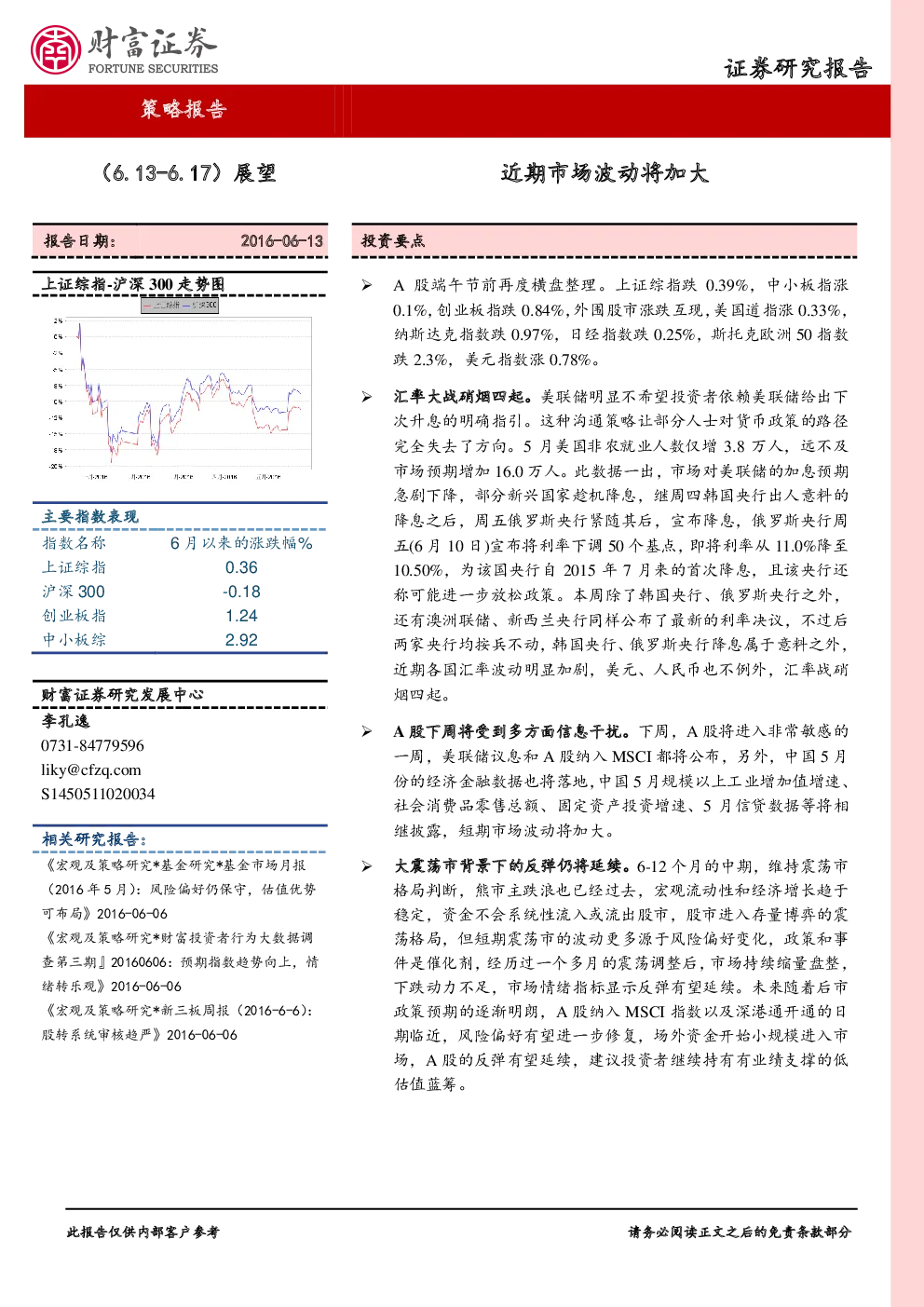The image size is (924, 1307).
Task: Click the 报告日期 label
Action: (x=80, y=240)
